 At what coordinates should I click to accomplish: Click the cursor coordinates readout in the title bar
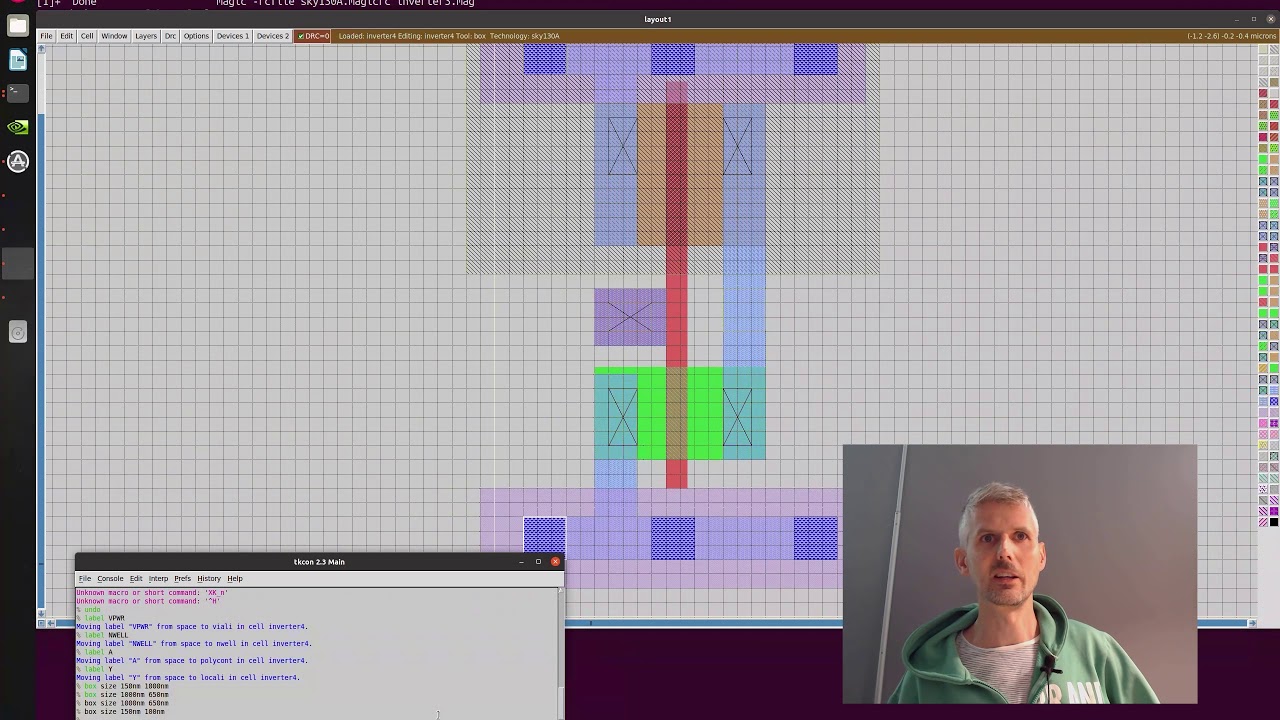1231,36
